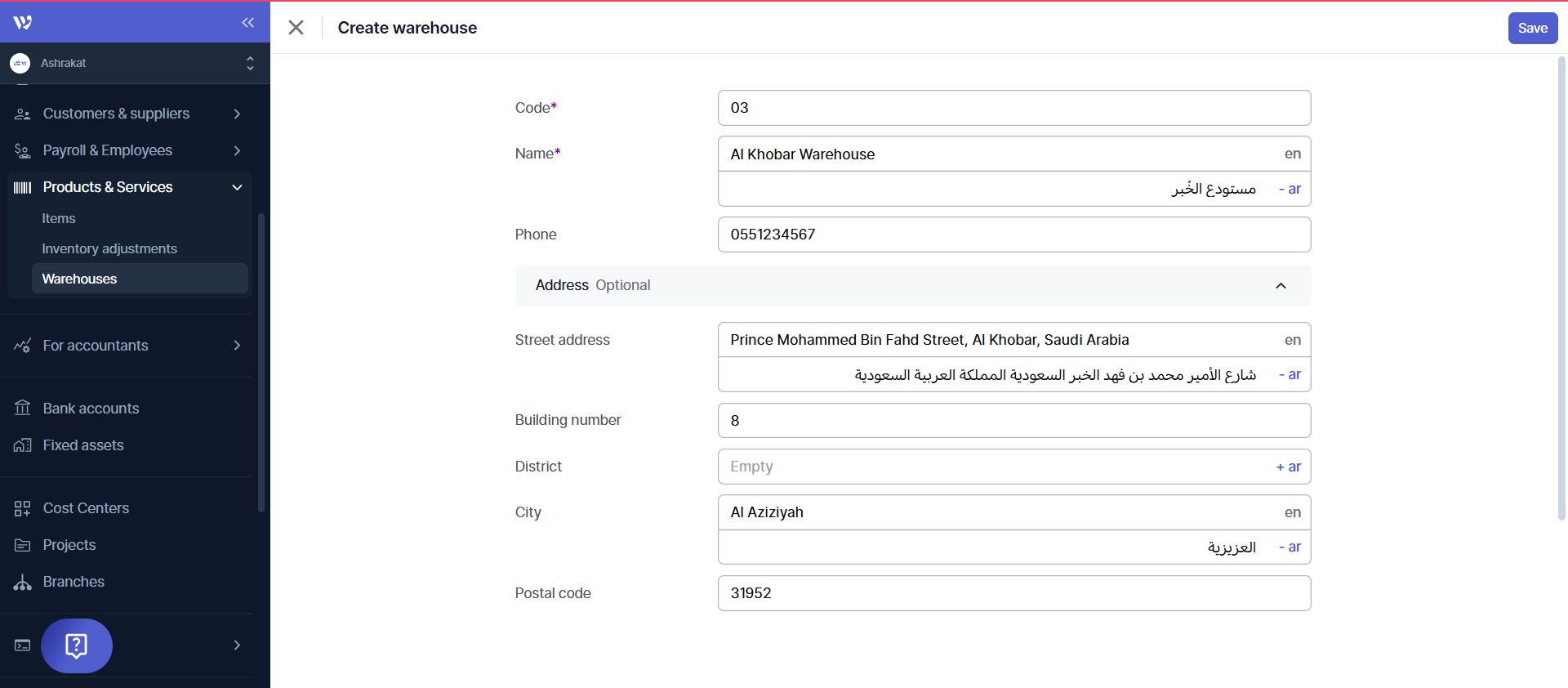This screenshot has height=688, width=1568.
Task: Click the Projects icon in sidebar
Action: click(22, 545)
